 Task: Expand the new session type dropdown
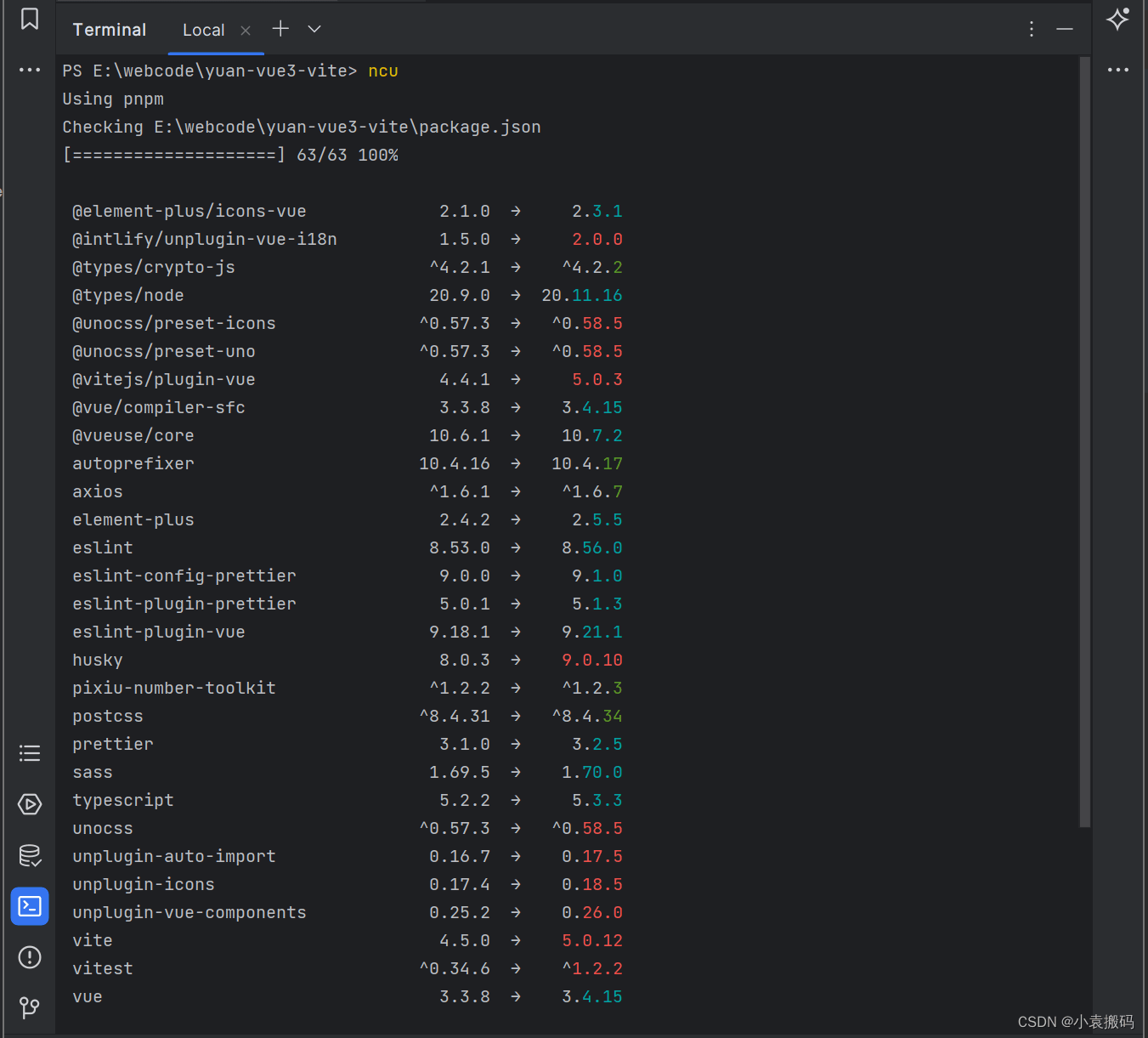pyautogui.click(x=314, y=29)
